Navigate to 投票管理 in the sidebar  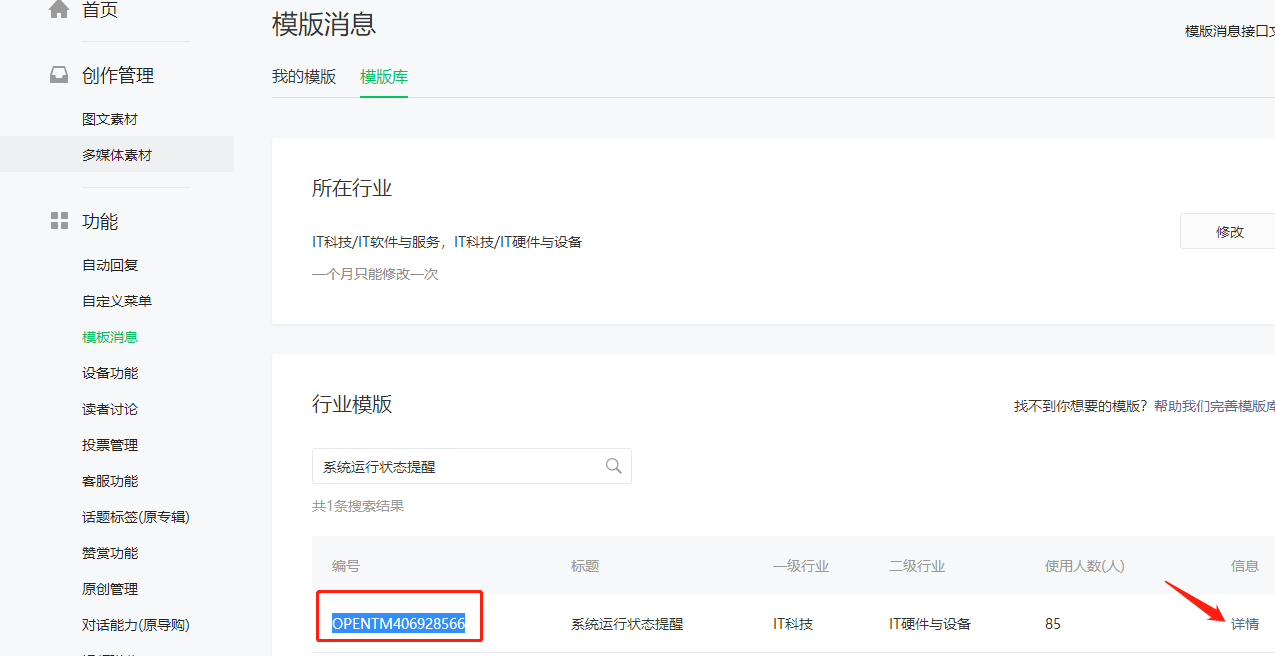110,445
